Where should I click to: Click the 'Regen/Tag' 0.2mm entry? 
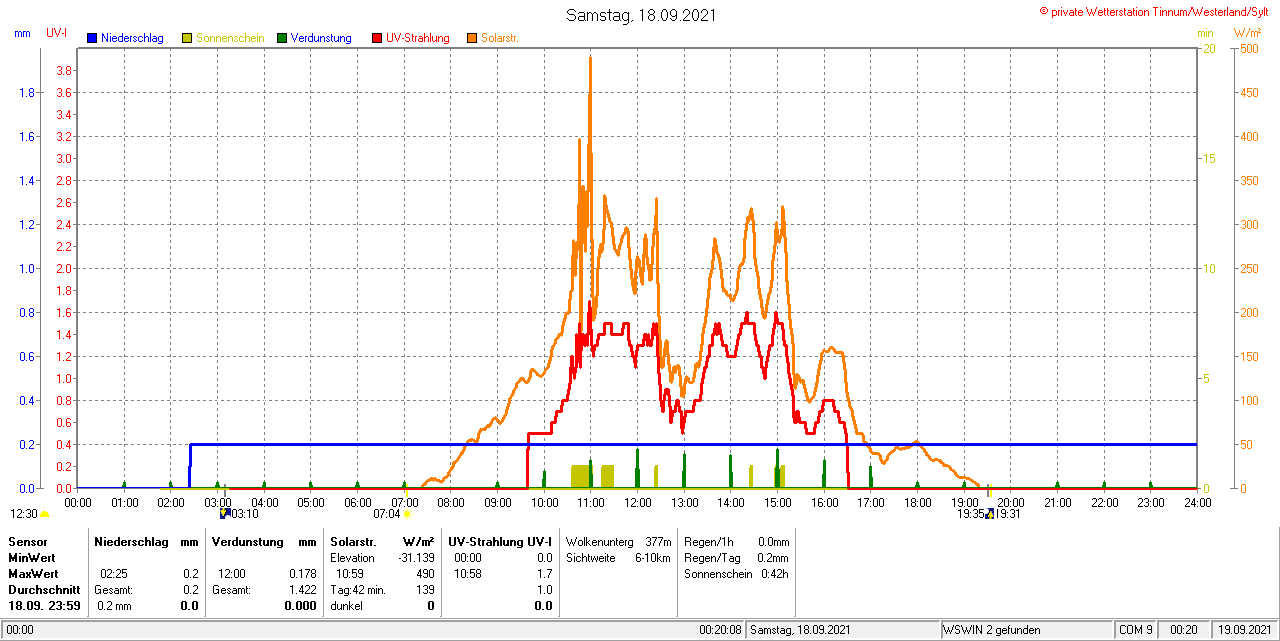tap(737, 557)
